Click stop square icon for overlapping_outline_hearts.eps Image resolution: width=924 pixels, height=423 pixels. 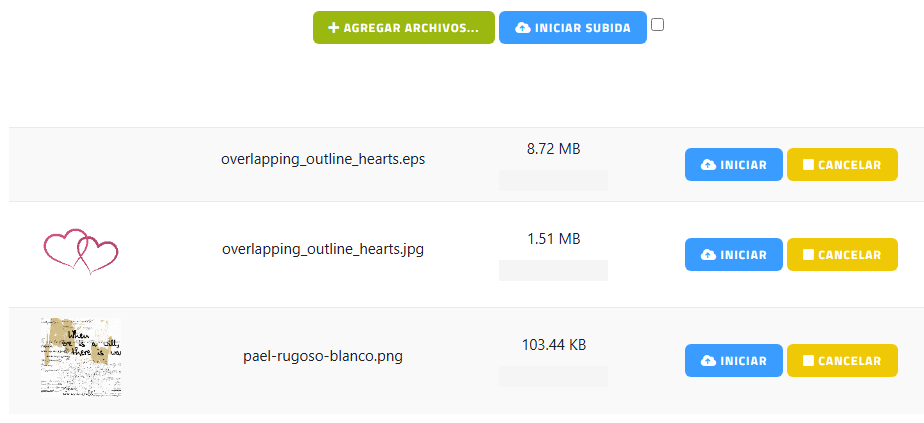[x=808, y=165]
